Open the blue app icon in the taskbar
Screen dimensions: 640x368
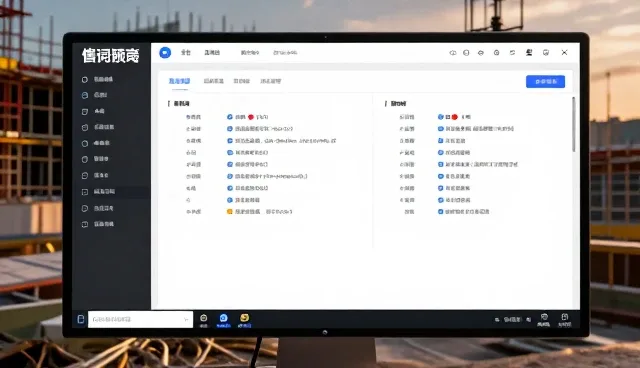(223, 318)
